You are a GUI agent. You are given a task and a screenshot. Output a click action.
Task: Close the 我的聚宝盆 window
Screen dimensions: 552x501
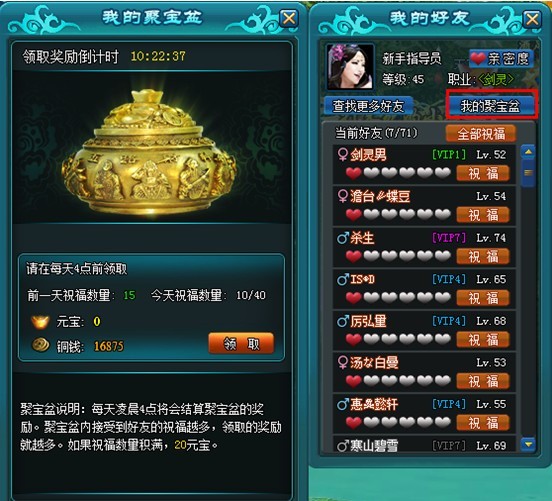[x=289, y=18]
